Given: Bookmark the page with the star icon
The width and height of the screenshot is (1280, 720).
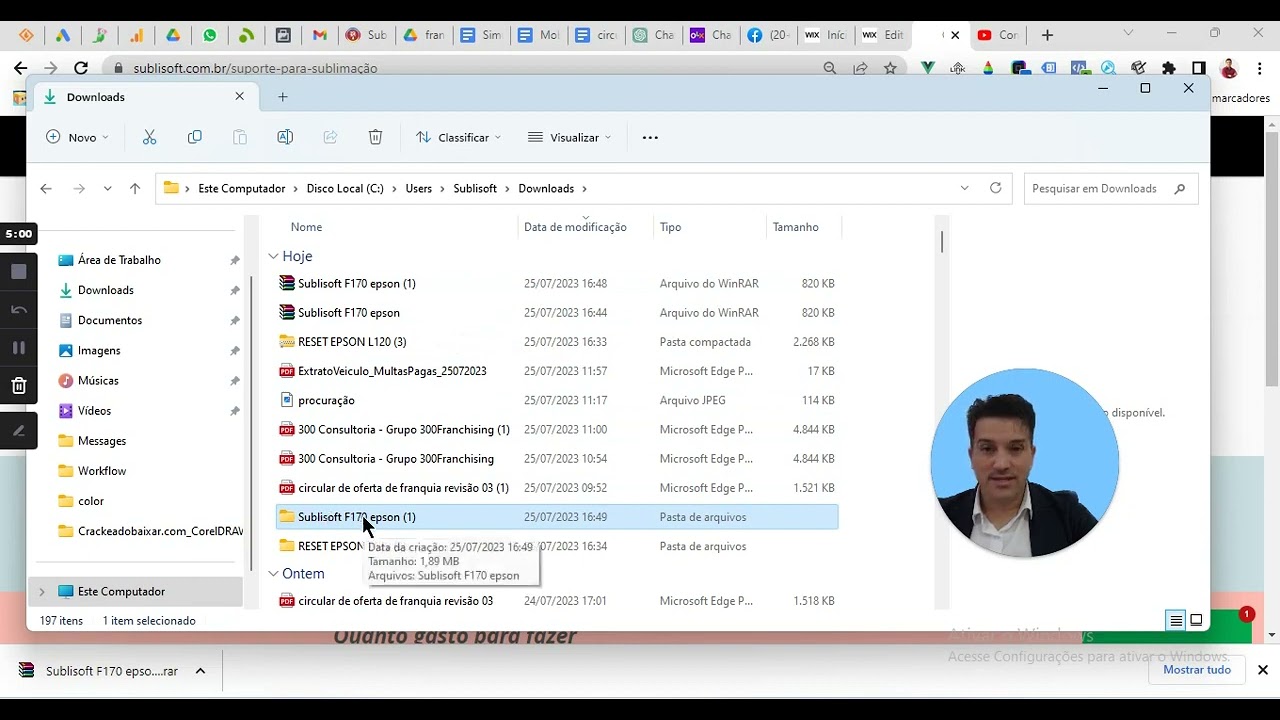Looking at the screenshot, I should (890, 68).
